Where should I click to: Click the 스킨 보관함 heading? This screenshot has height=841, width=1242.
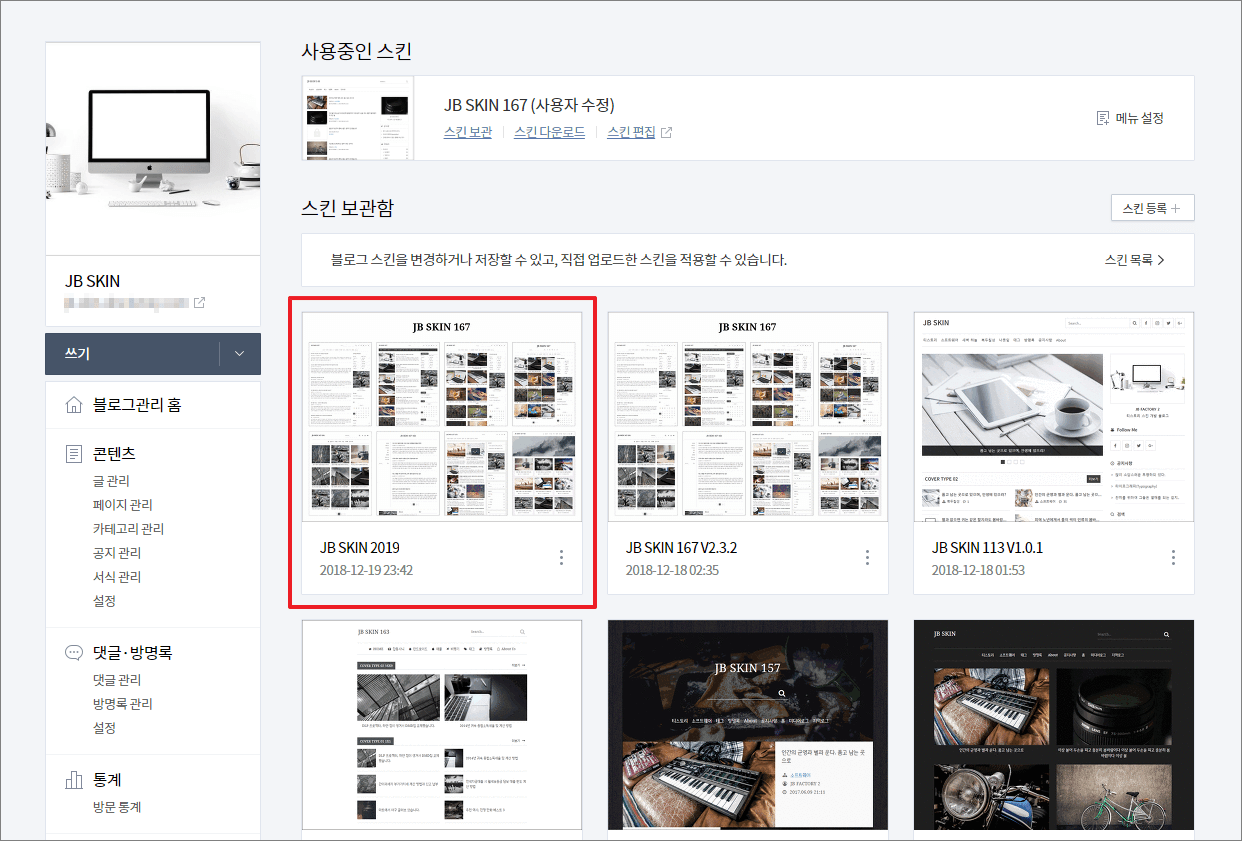[x=348, y=208]
